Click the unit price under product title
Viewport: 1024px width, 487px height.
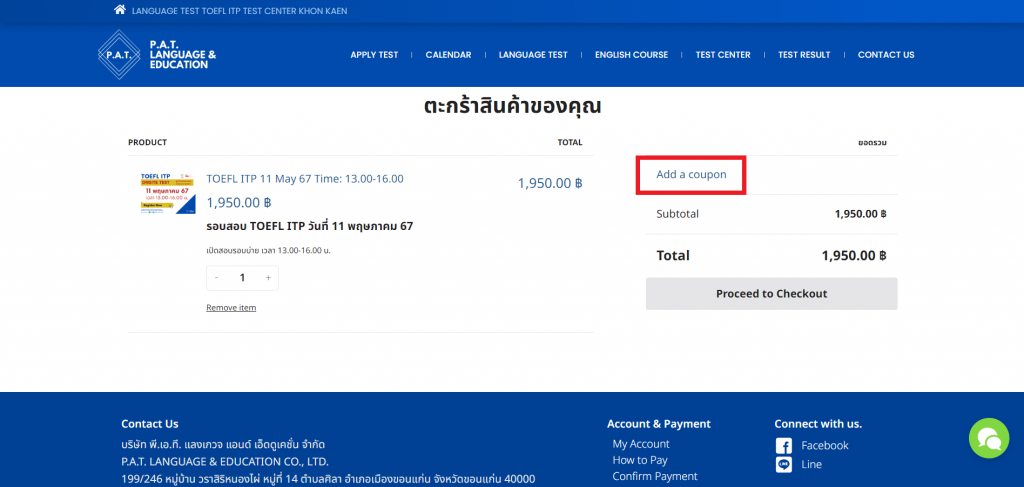coord(238,202)
